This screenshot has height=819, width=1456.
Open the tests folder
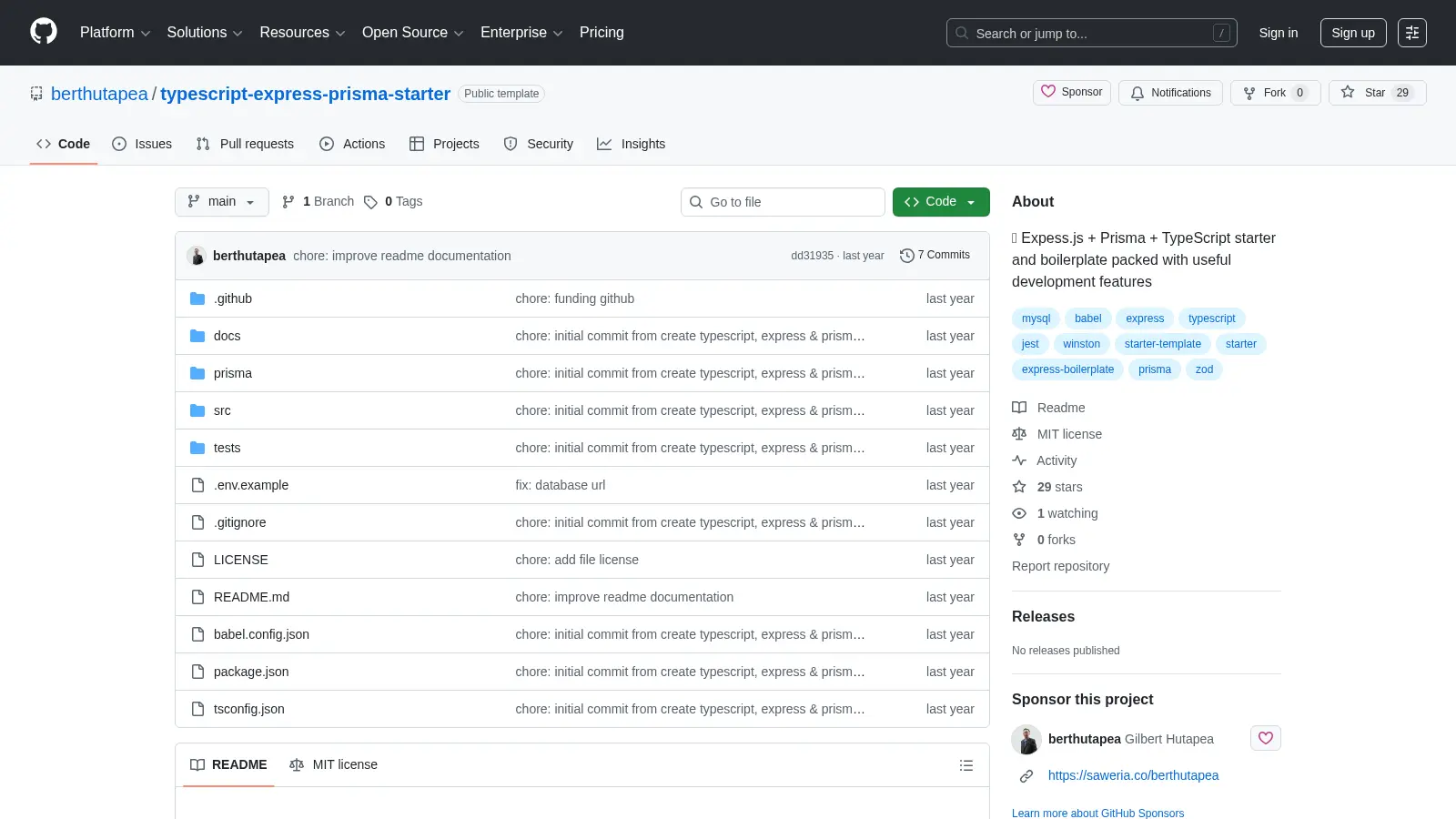pyautogui.click(x=227, y=448)
